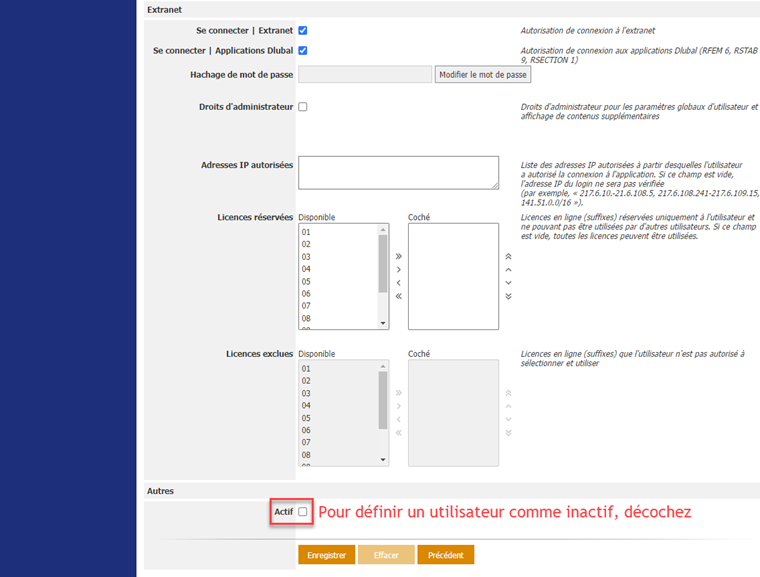Click scrollbar thumb of Licences réservées list

coord(383,263)
